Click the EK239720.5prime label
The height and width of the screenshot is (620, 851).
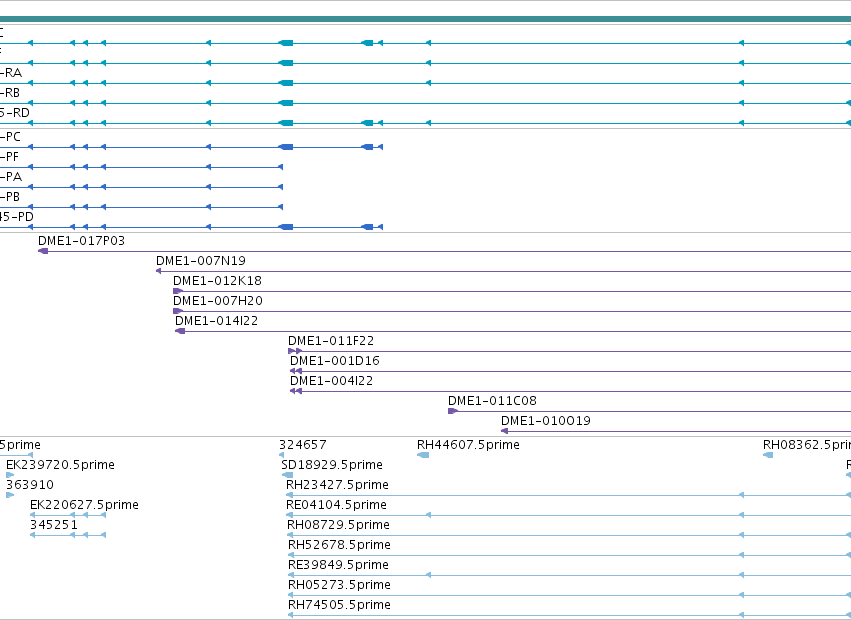tap(60, 465)
